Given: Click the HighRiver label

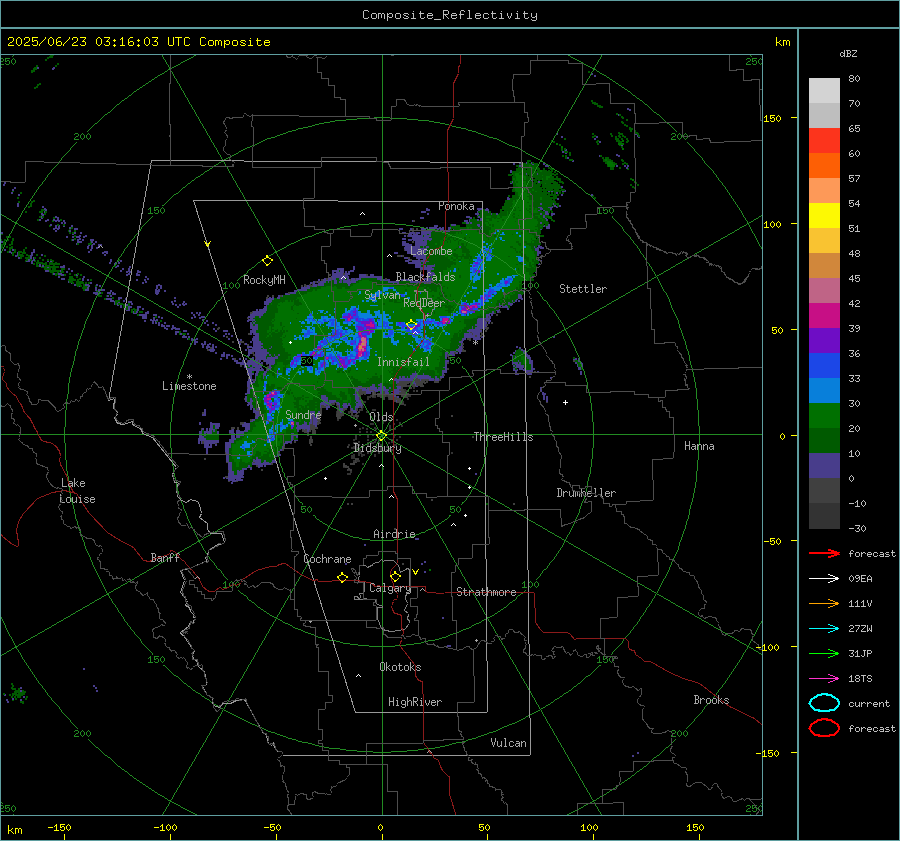Looking at the screenshot, I should point(415,702).
